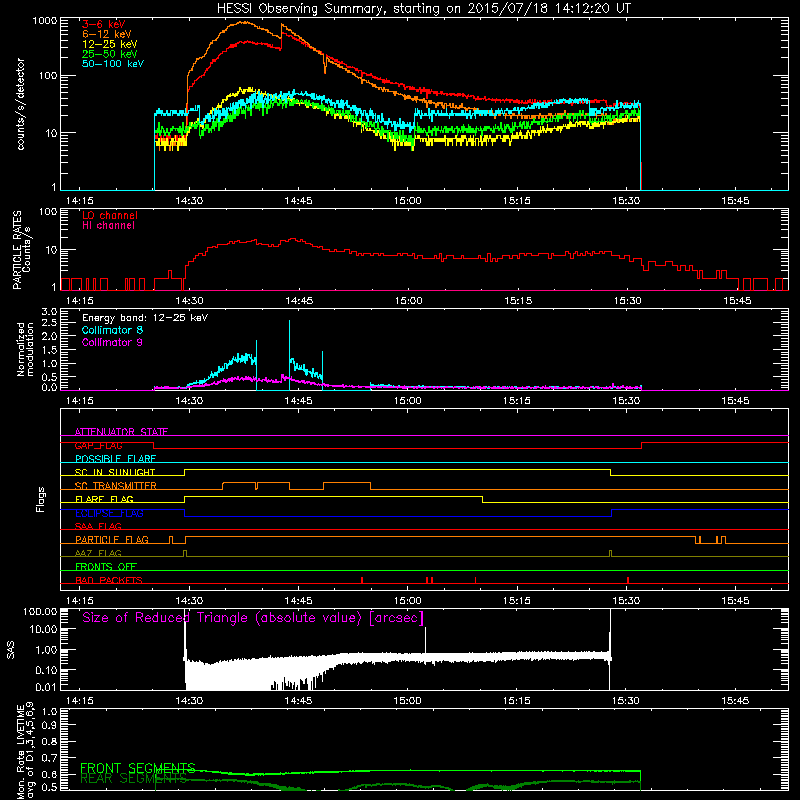Click the 0.01 tick on SAS axis
Image resolution: width=800 pixels, height=800 pixels.
[46, 687]
